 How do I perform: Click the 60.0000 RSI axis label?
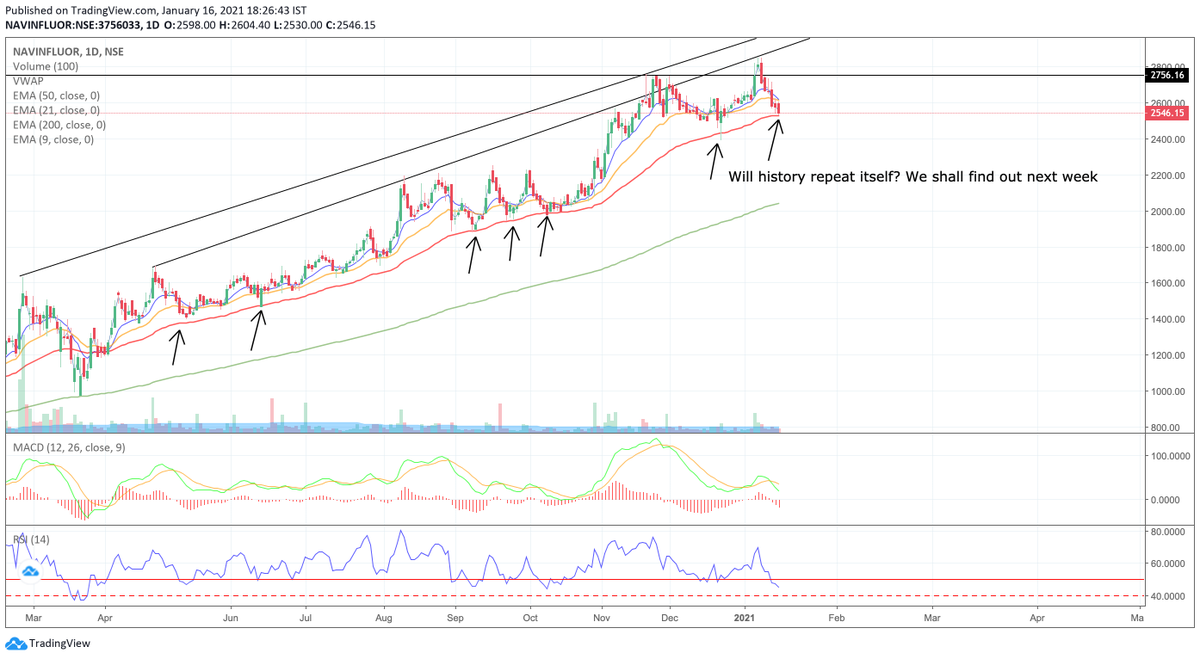[1169, 564]
